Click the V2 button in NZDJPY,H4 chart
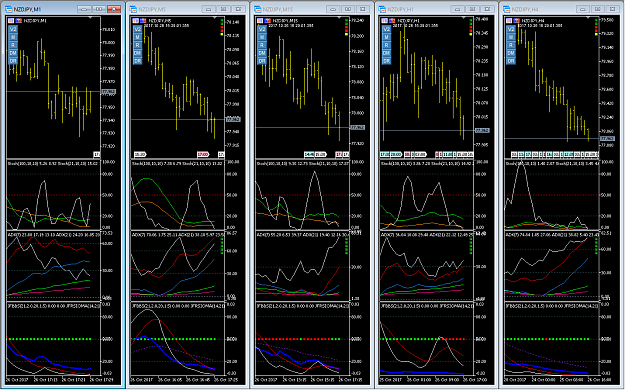Screen dimensions: 625x390 [x=511, y=29]
